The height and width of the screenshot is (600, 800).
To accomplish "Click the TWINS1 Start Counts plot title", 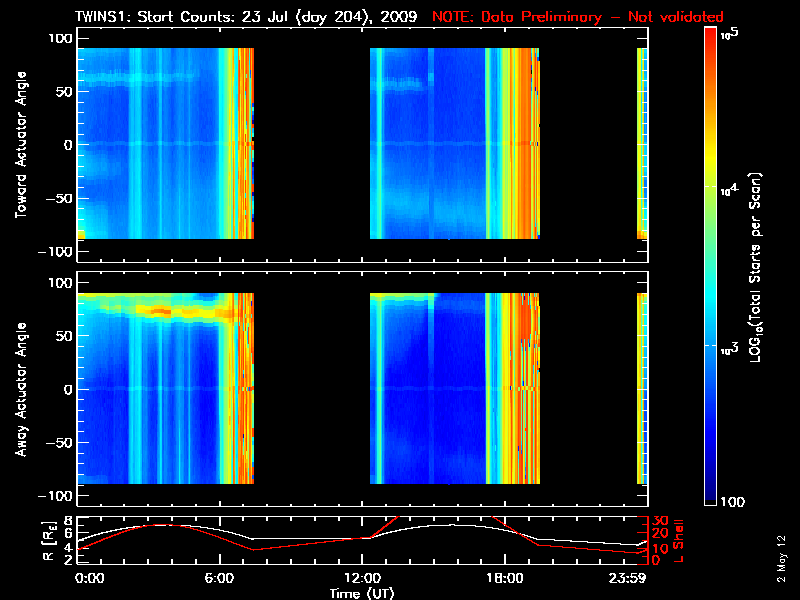I will click(x=246, y=16).
